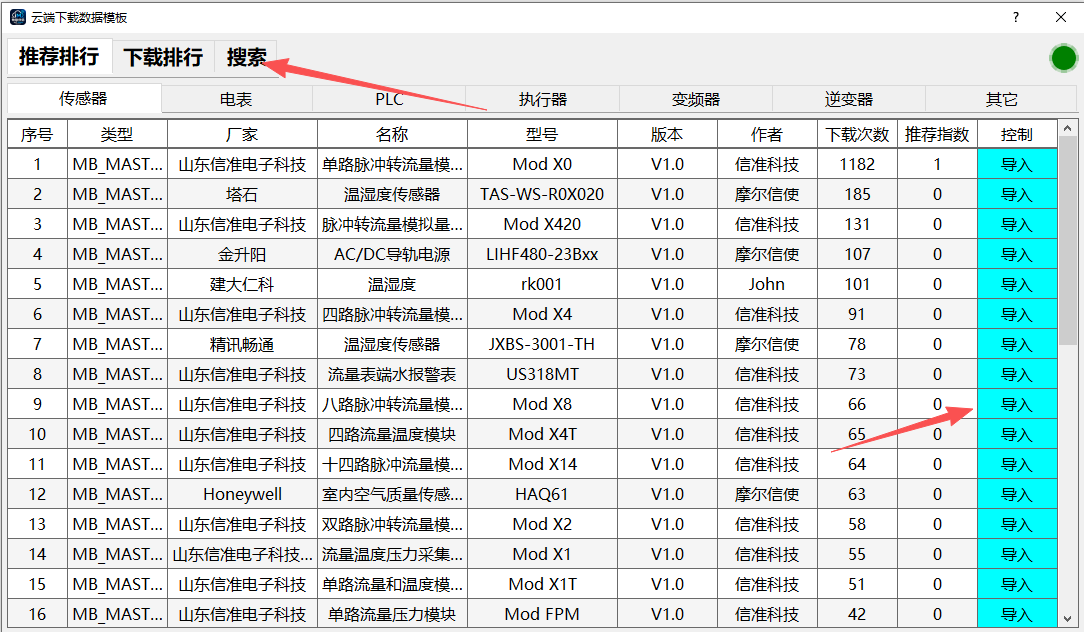Select the row number 16 cell
Viewport: 1084px width, 632px height.
tap(37, 614)
